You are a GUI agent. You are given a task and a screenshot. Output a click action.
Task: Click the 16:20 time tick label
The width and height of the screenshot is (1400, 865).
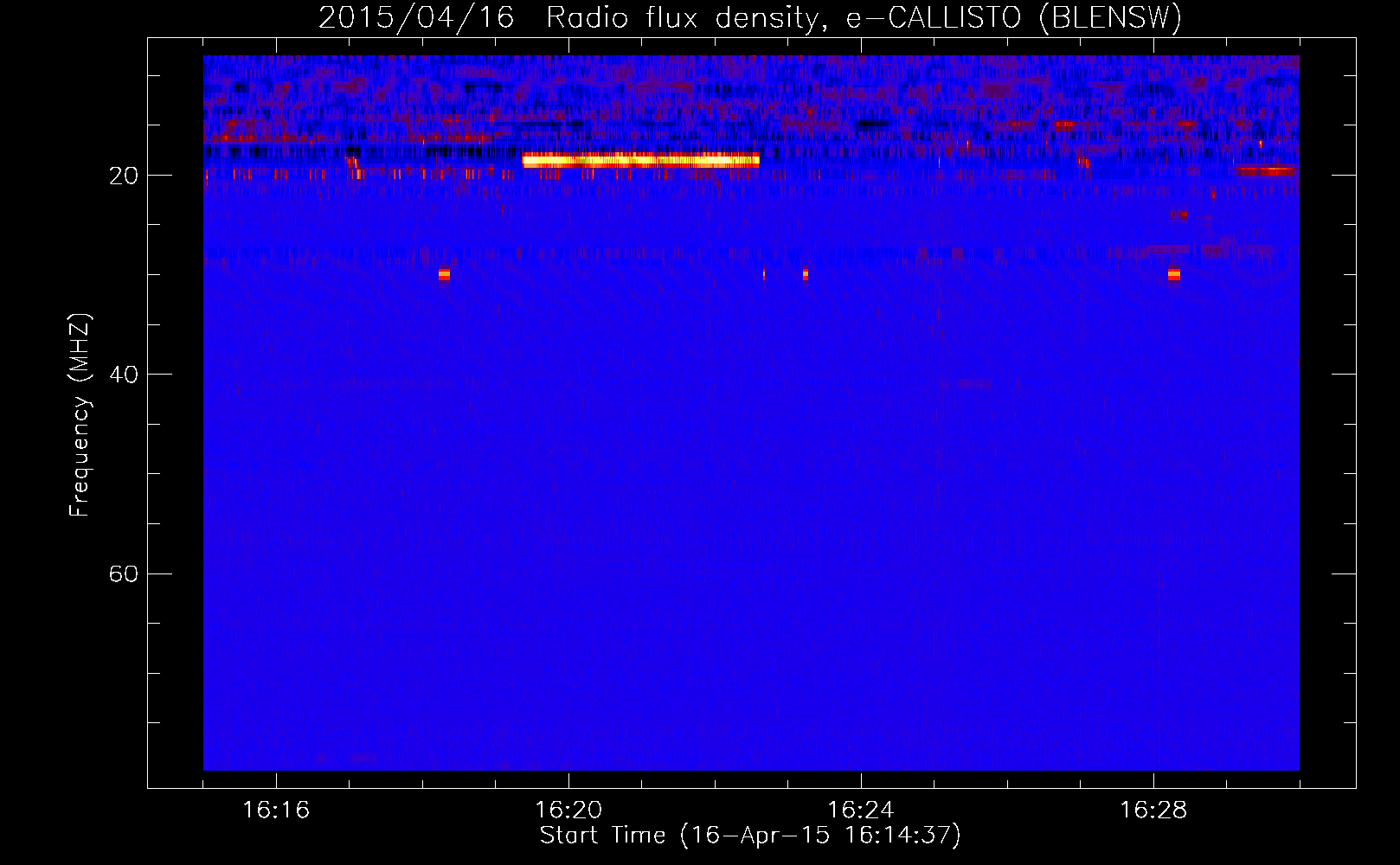568,811
